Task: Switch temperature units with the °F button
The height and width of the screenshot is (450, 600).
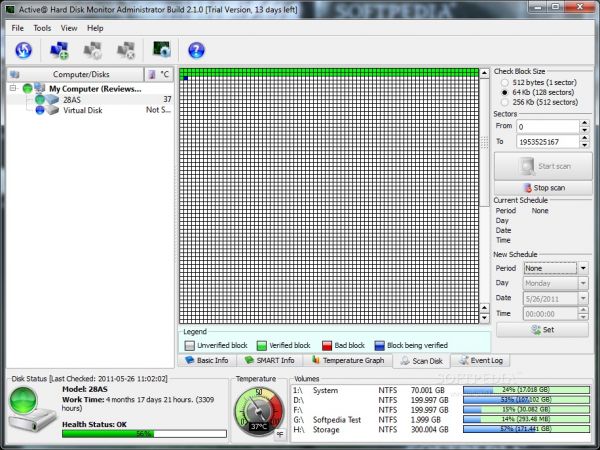Action: pyautogui.click(x=280, y=434)
